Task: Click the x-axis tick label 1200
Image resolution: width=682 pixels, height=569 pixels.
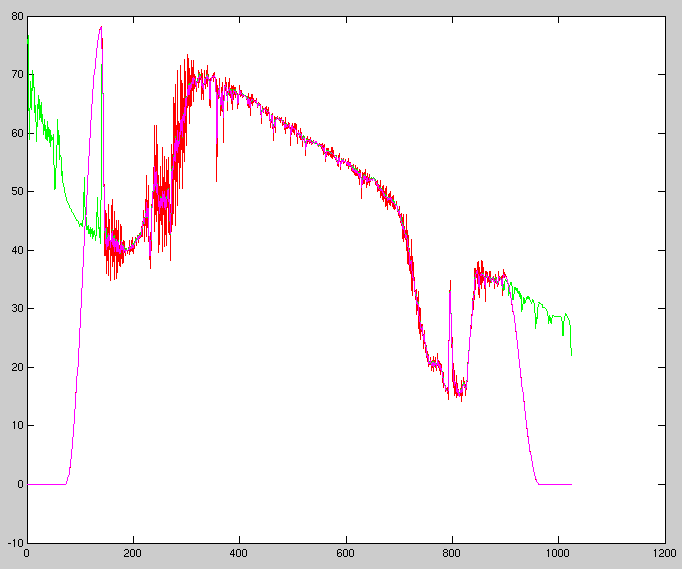Action: (664, 553)
